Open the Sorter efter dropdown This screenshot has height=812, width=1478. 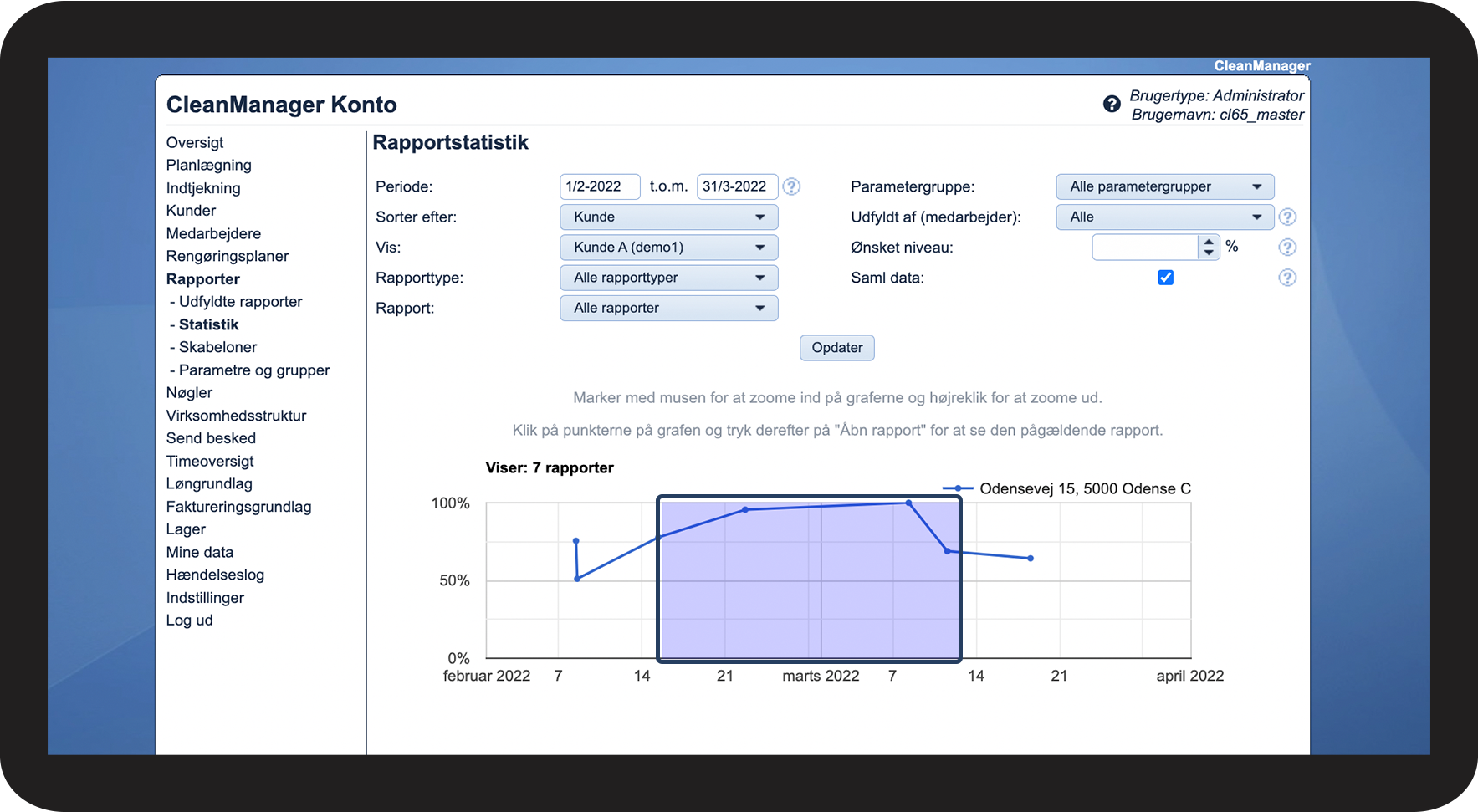[668, 217]
